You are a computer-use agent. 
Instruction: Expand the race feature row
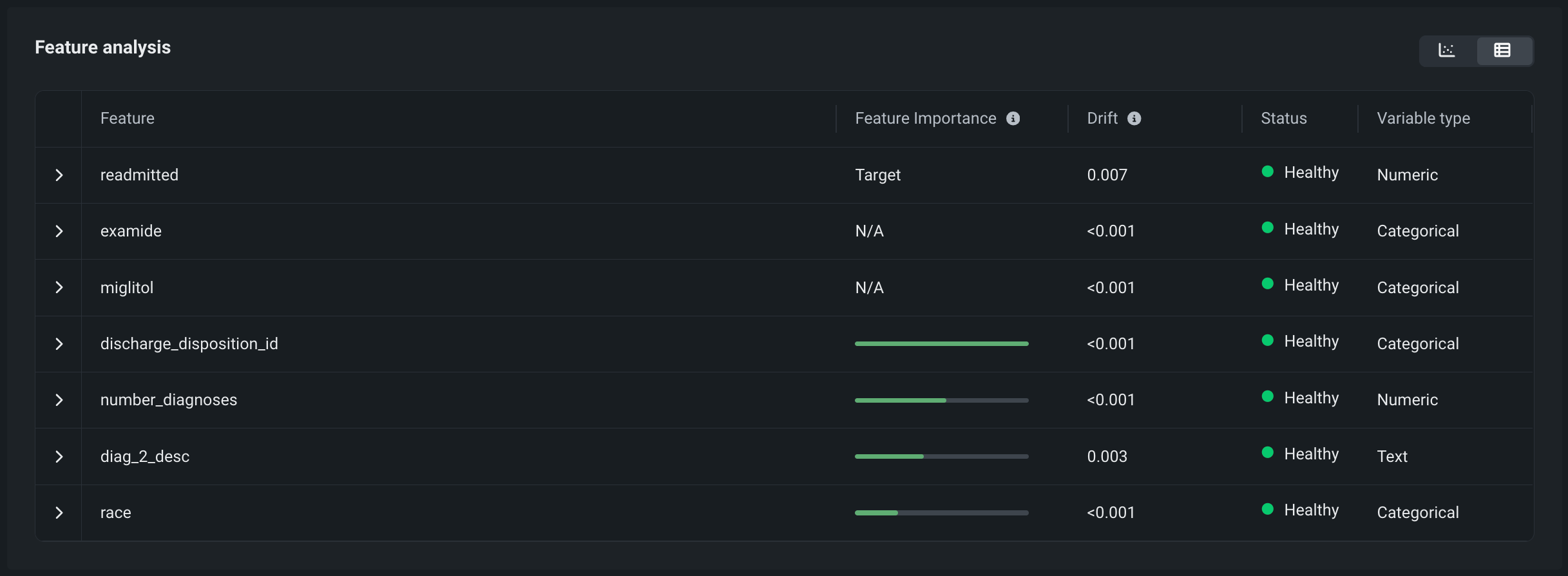tap(59, 513)
